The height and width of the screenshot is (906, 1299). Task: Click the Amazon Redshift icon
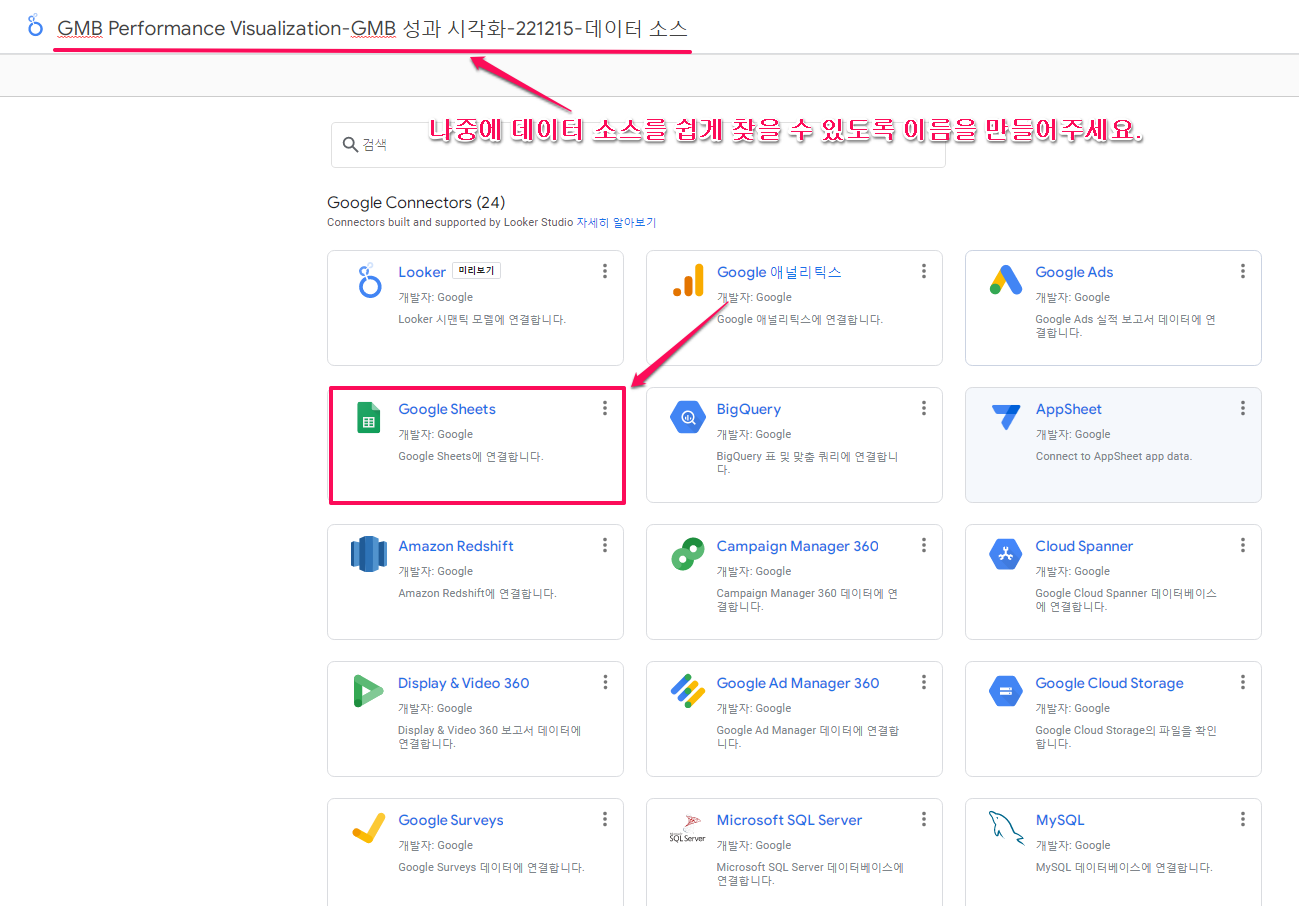click(x=369, y=554)
